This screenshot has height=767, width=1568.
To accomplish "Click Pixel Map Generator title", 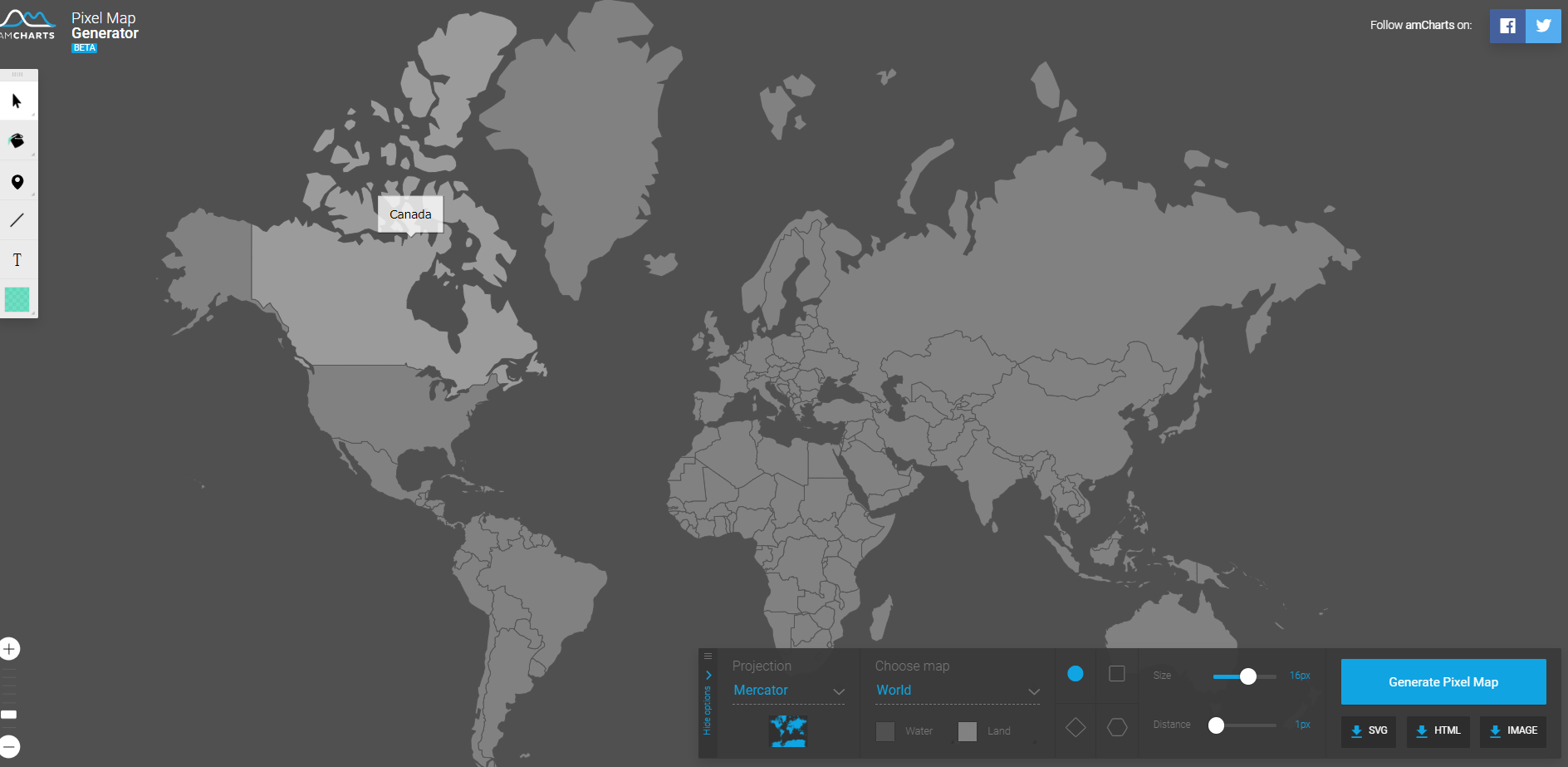I will click(x=105, y=26).
